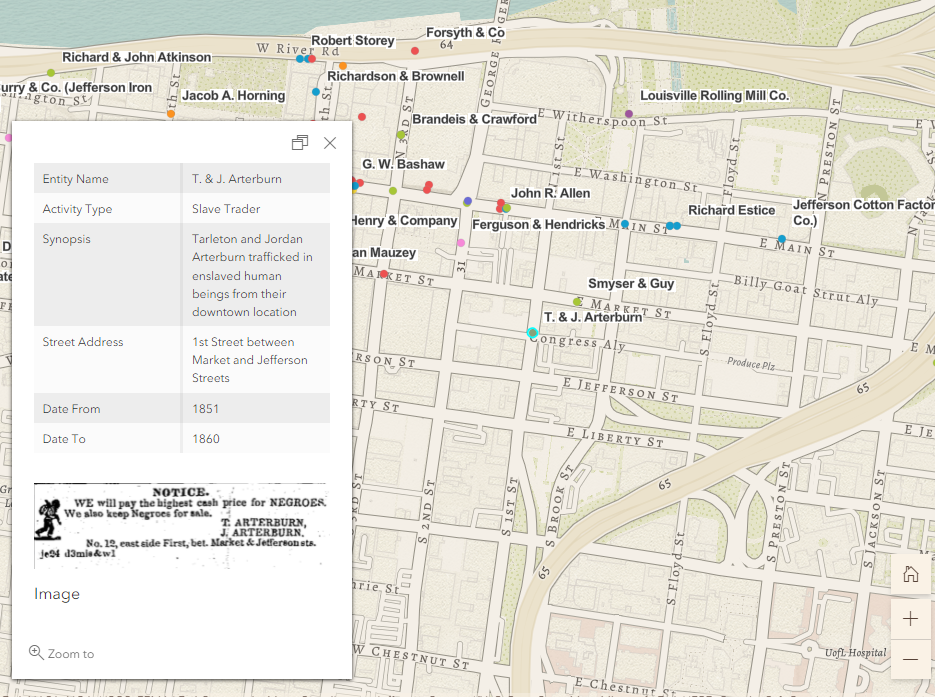Click the Synopsis description text
Screen dimensions: 935x697
[x=252, y=275]
